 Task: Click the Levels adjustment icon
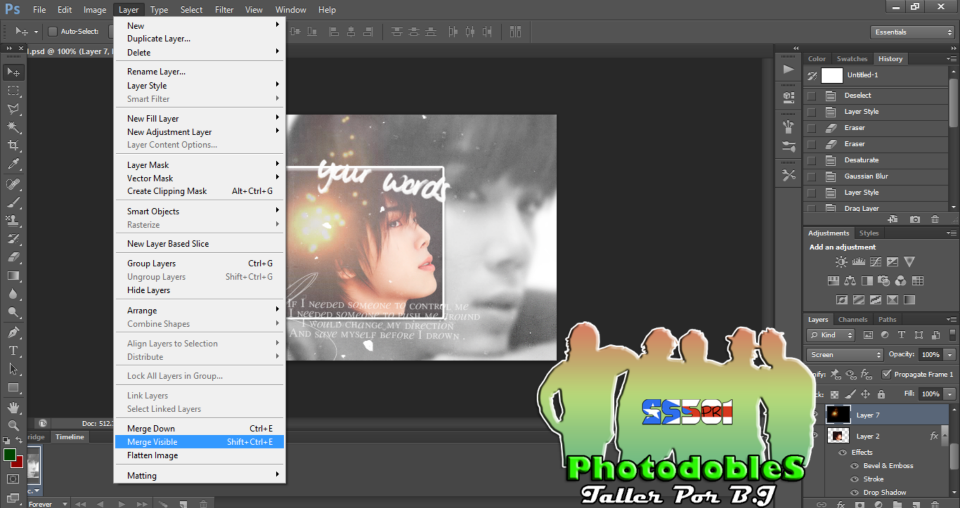tap(858, 262)
